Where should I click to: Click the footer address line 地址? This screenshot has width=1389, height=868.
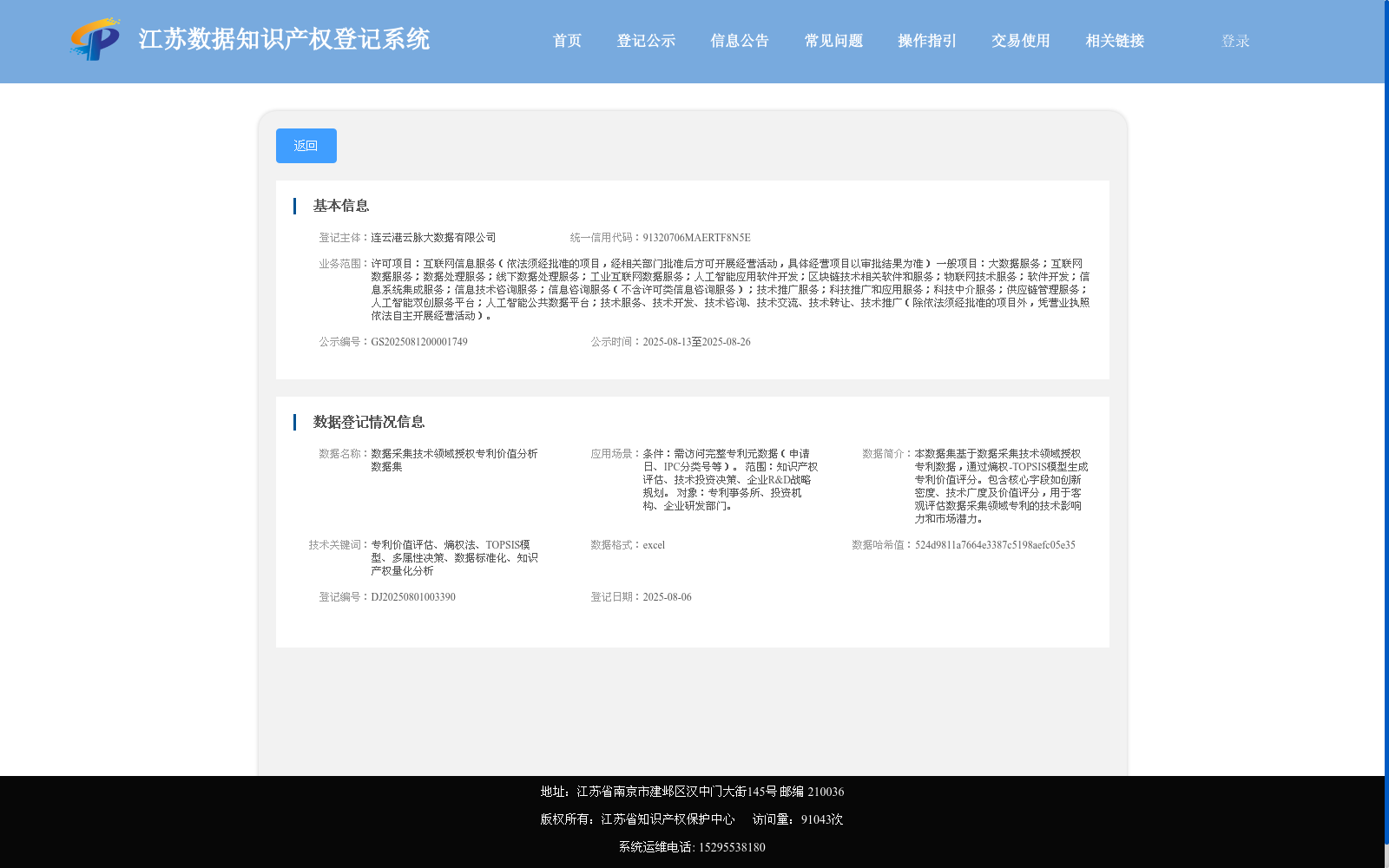pos(692,792)
